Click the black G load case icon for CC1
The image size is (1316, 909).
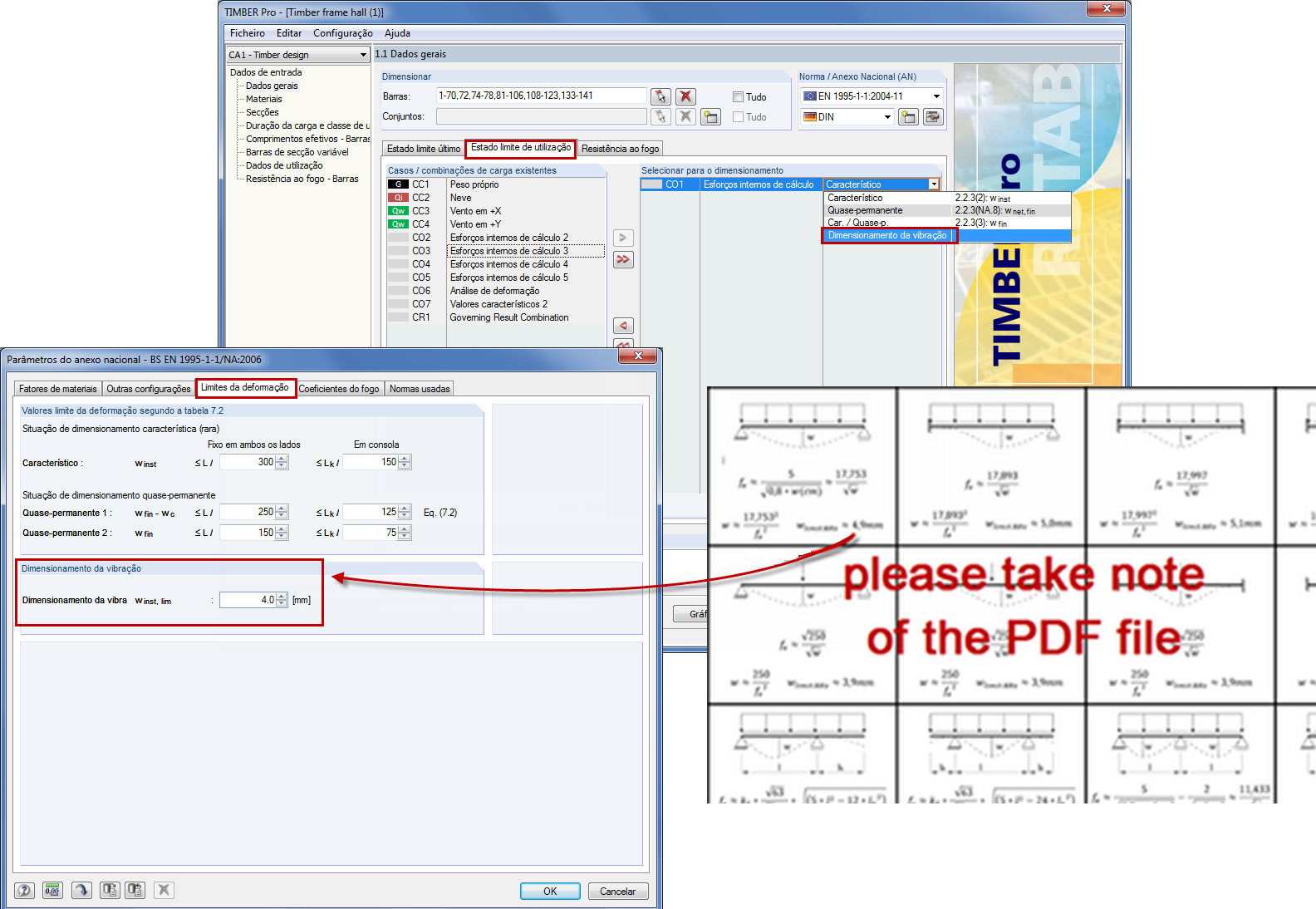pos(399,184)
